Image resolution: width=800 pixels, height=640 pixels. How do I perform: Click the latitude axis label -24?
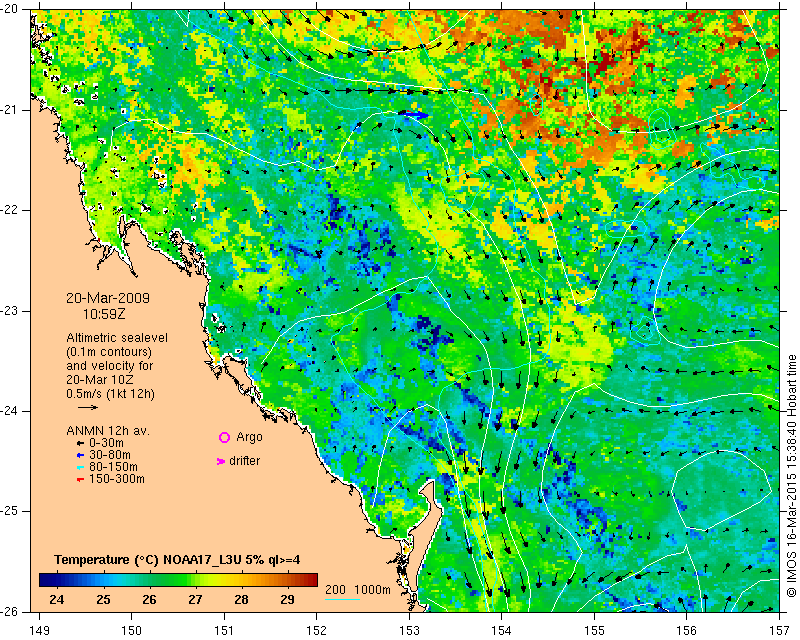(10, 411)
